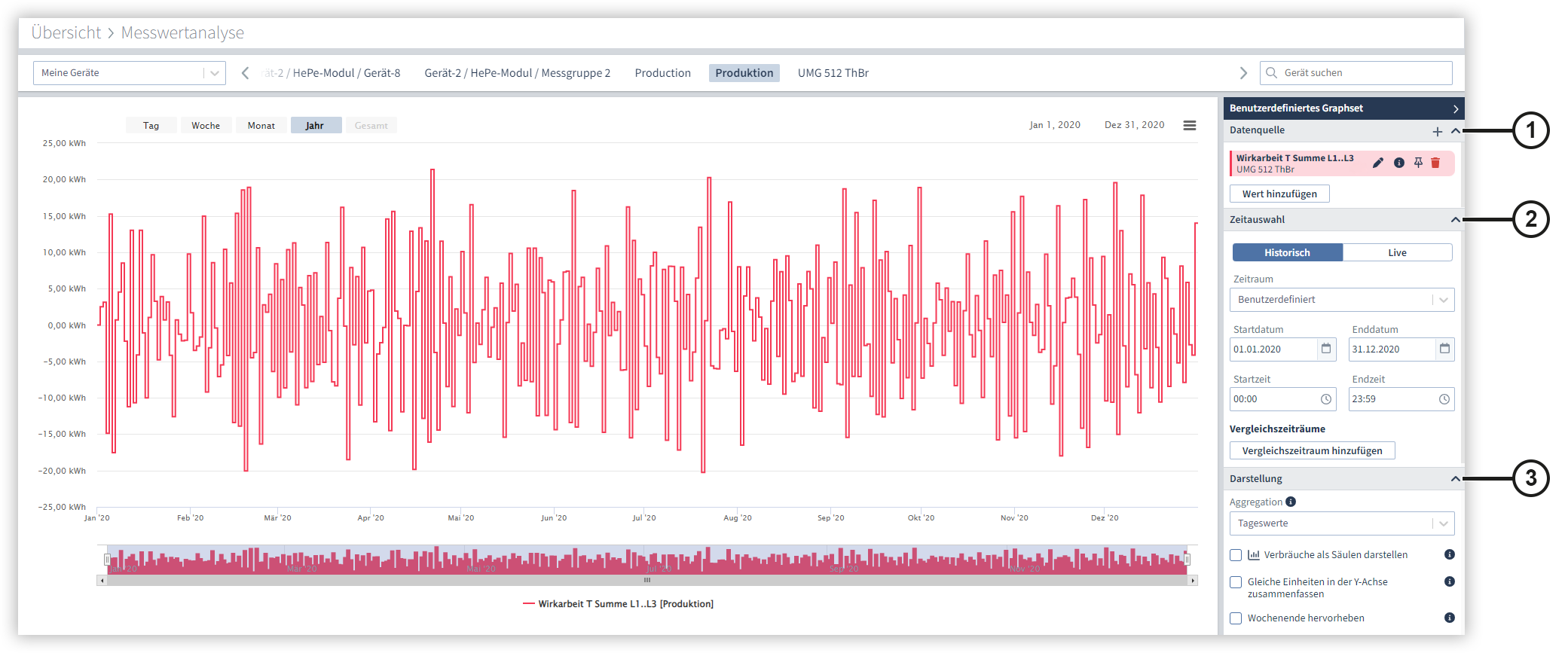Click the search magnifier icon
Screen dimensions: 1568x653
[x=1272, y=73]
